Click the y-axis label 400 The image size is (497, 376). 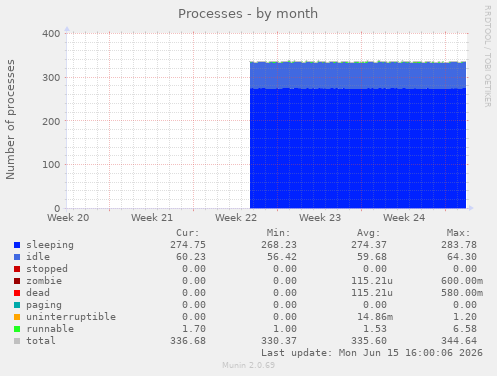(x=51, y=34)
